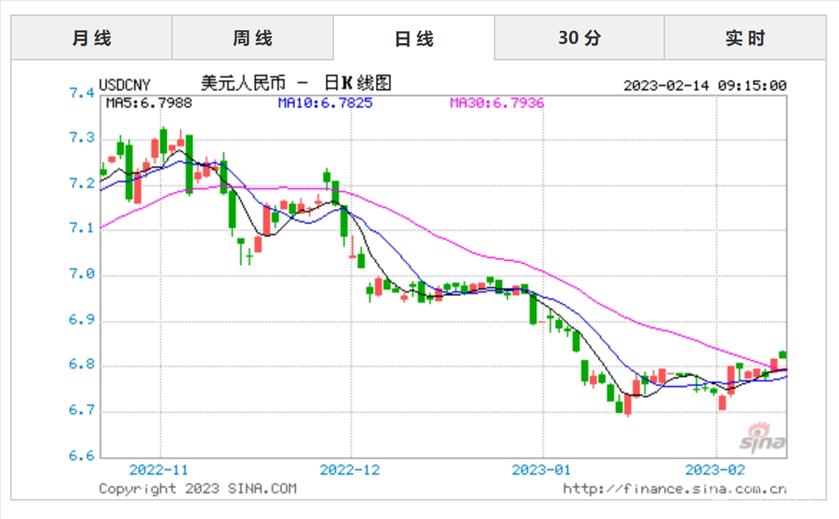
Task: Click the 2023-02 date axis label
Action: pos(715,470)
